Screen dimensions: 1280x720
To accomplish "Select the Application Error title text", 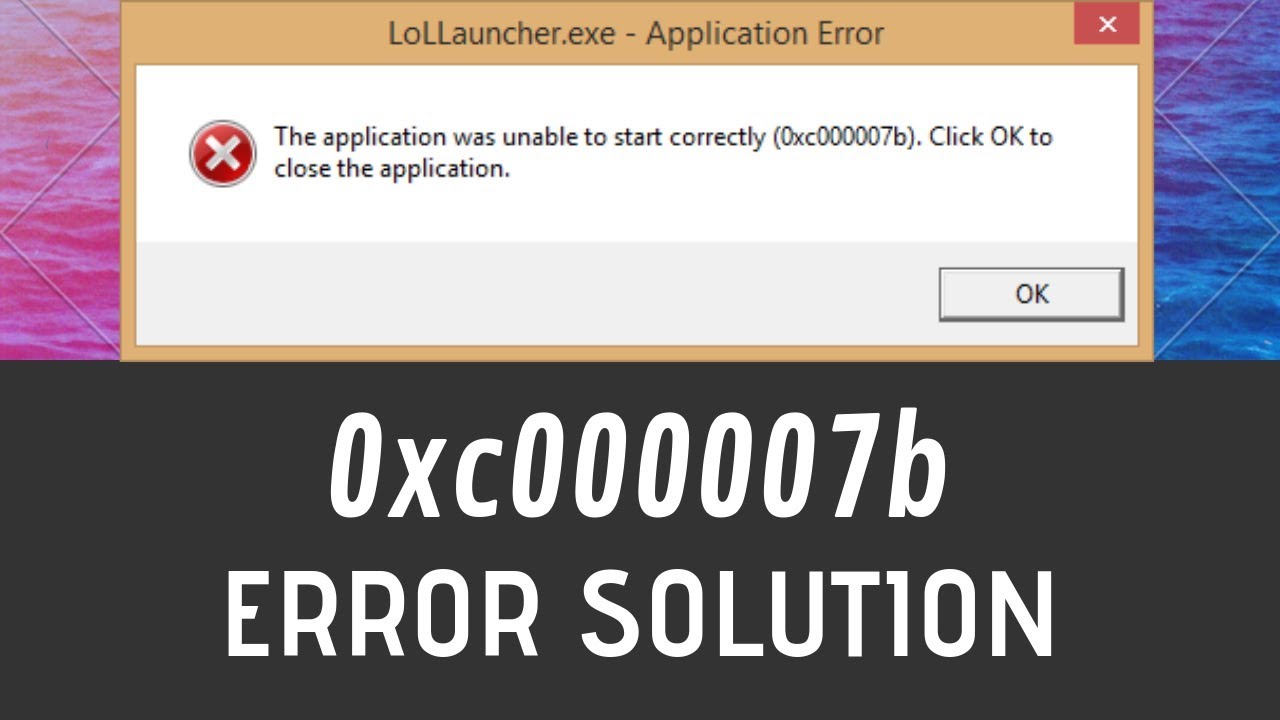I will (x=765, y=33).
